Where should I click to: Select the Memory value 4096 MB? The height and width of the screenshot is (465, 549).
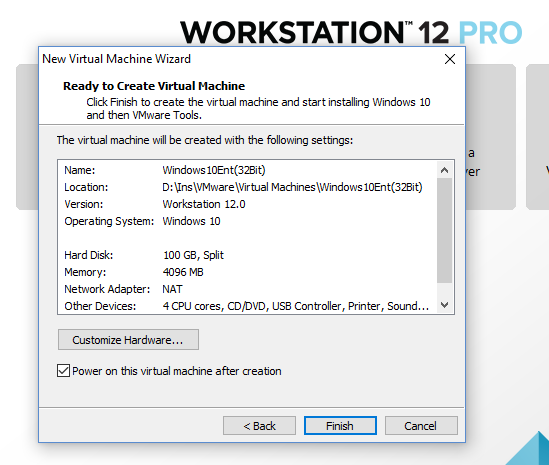click(183, 272)
